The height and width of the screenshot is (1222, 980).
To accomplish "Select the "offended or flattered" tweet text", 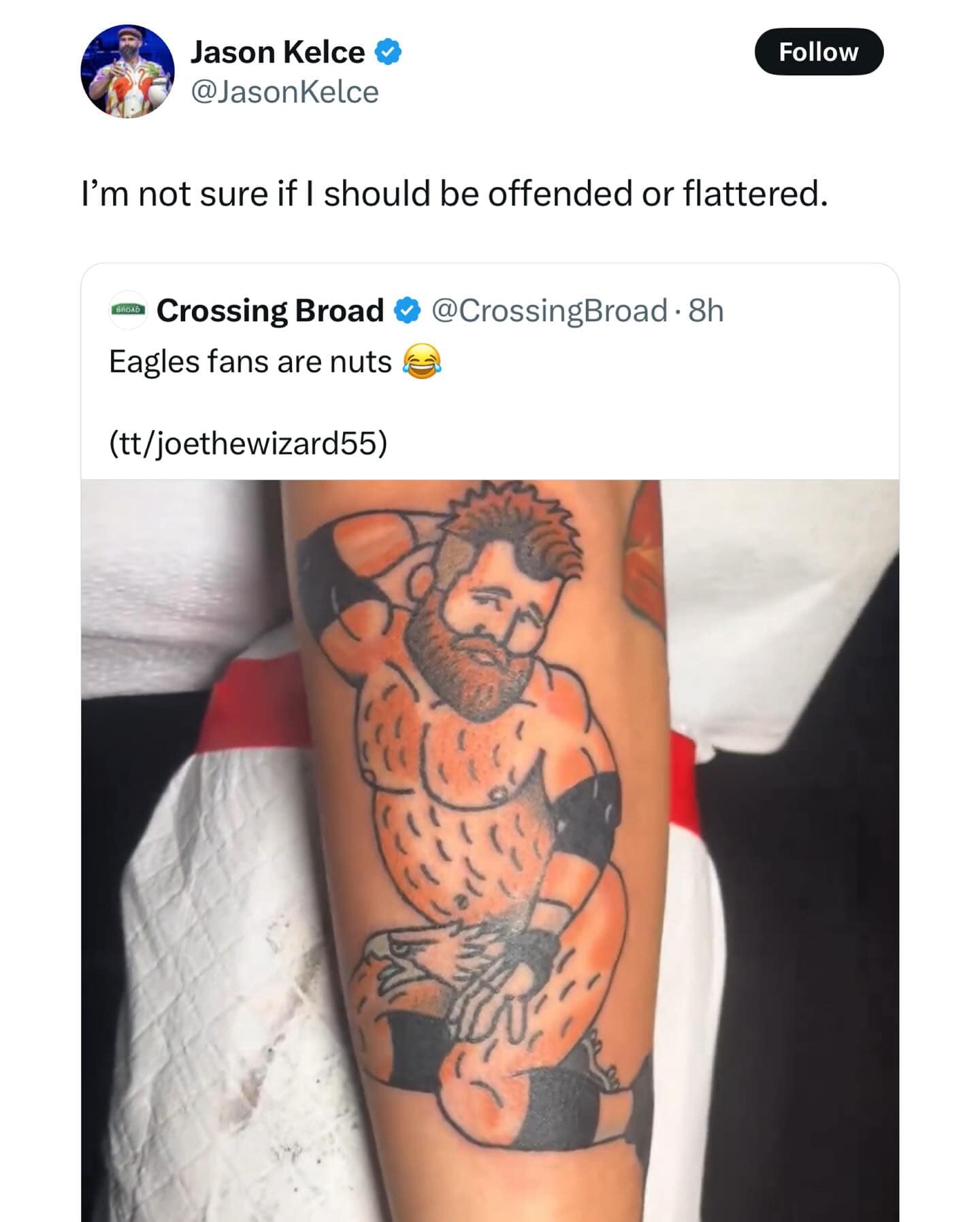I will (455, 194).
